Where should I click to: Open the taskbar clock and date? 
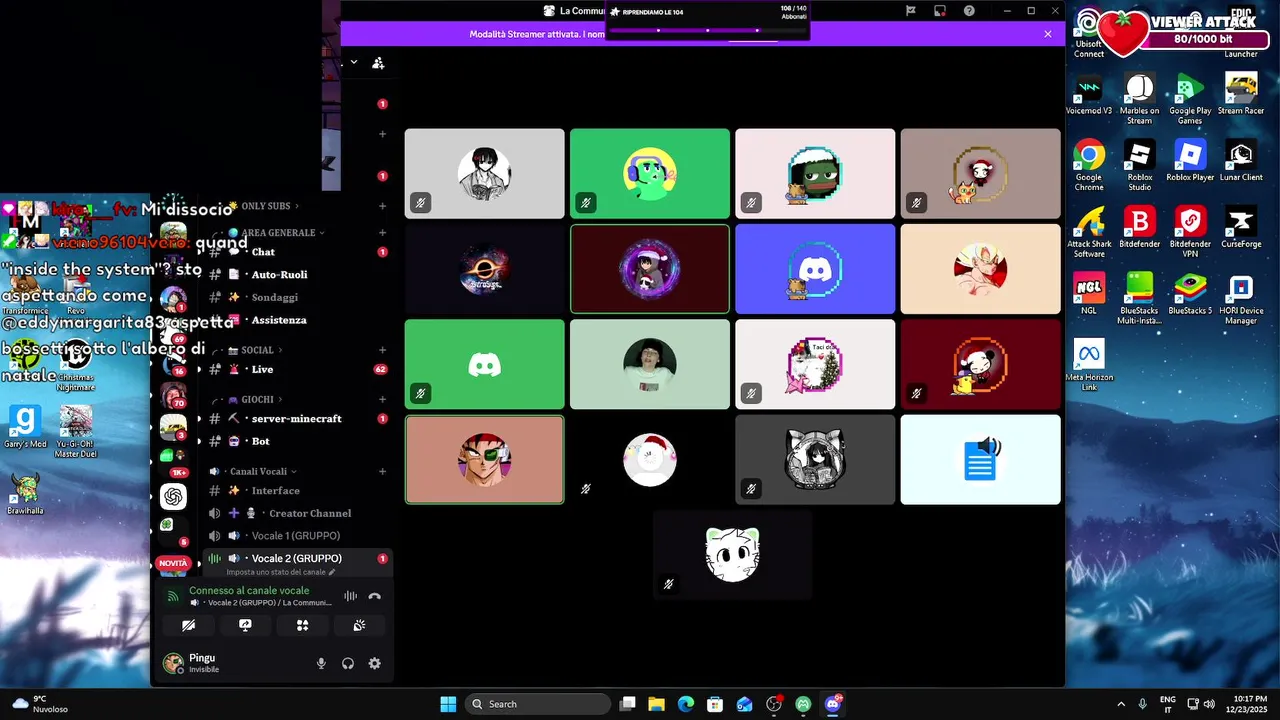coord(1241,704)
